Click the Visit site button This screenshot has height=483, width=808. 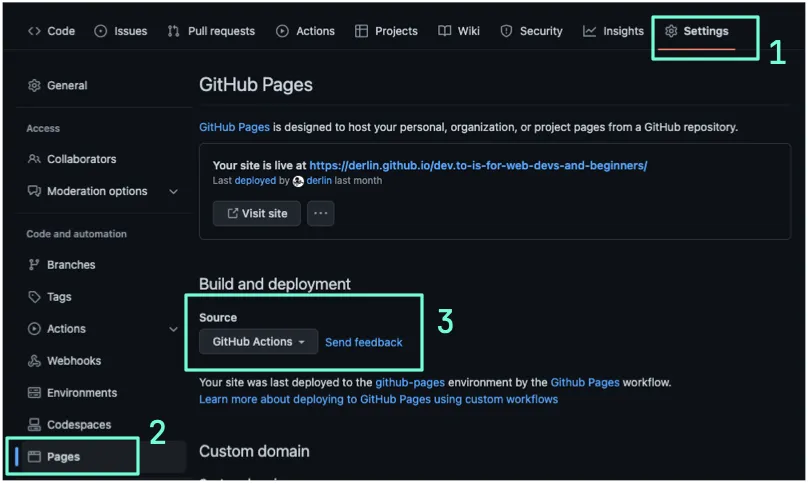(256, 213)
